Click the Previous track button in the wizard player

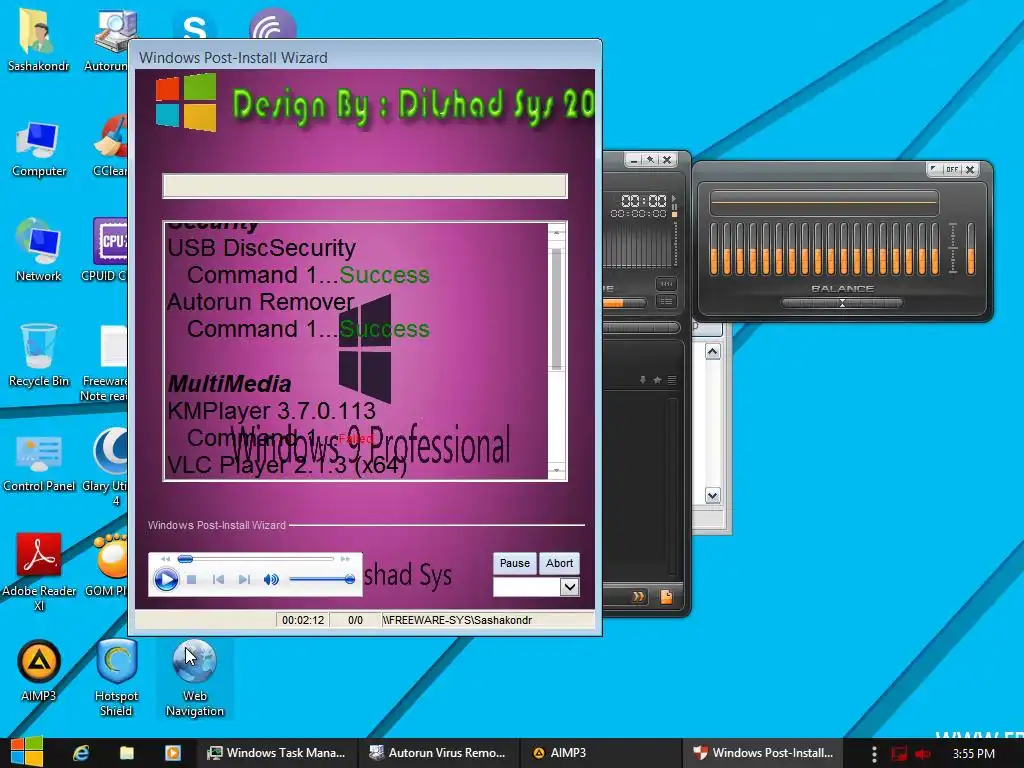(218, 579)
